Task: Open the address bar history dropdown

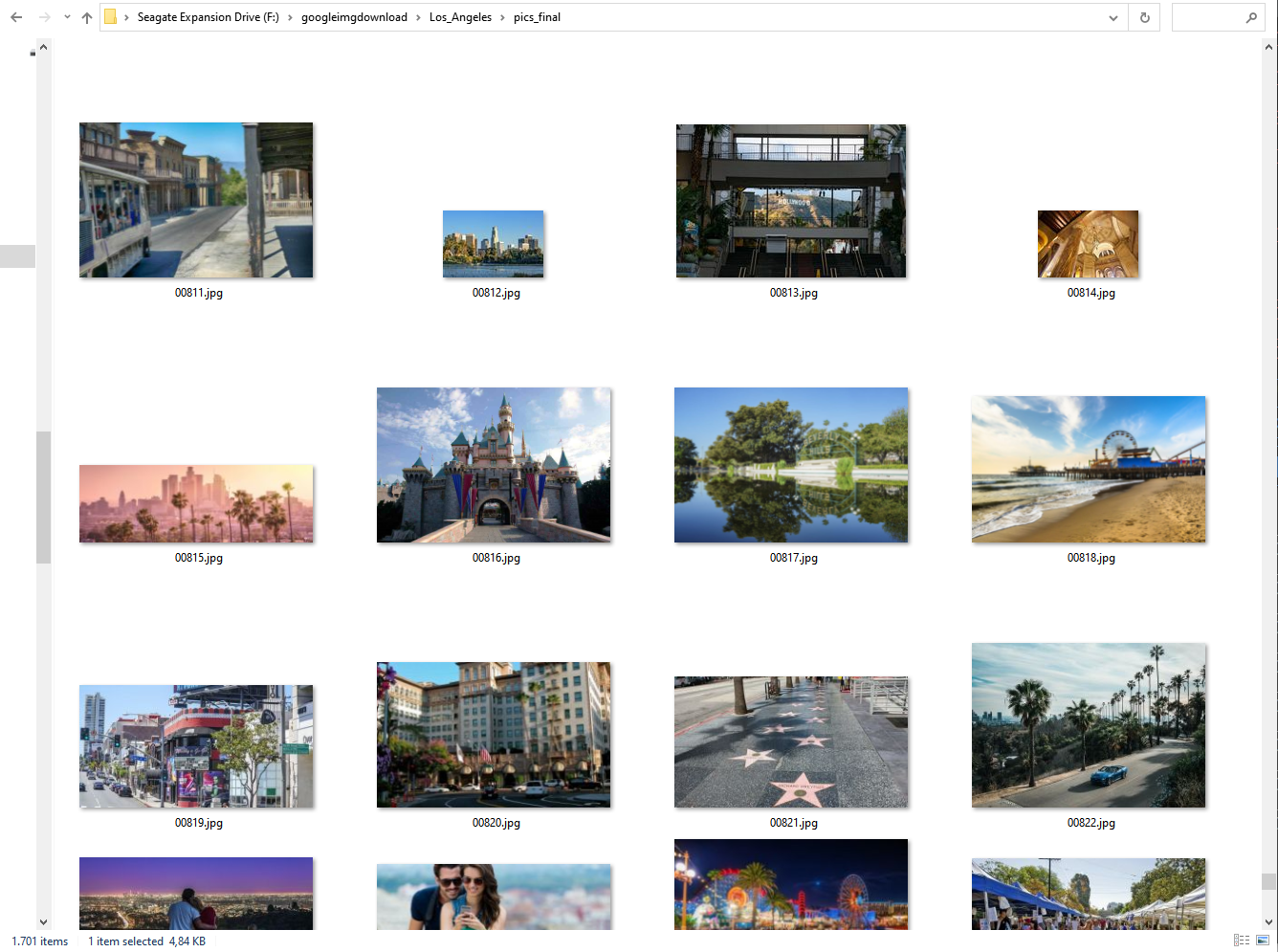Action: coord(1113,17)
